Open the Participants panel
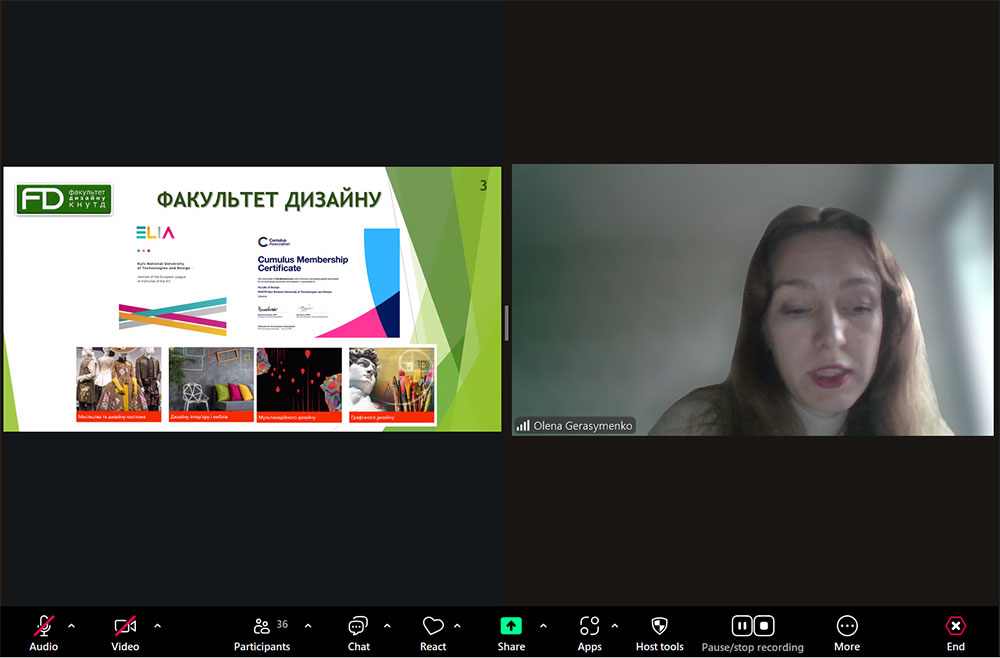The image size is (1000, 658). coord(262,633)
